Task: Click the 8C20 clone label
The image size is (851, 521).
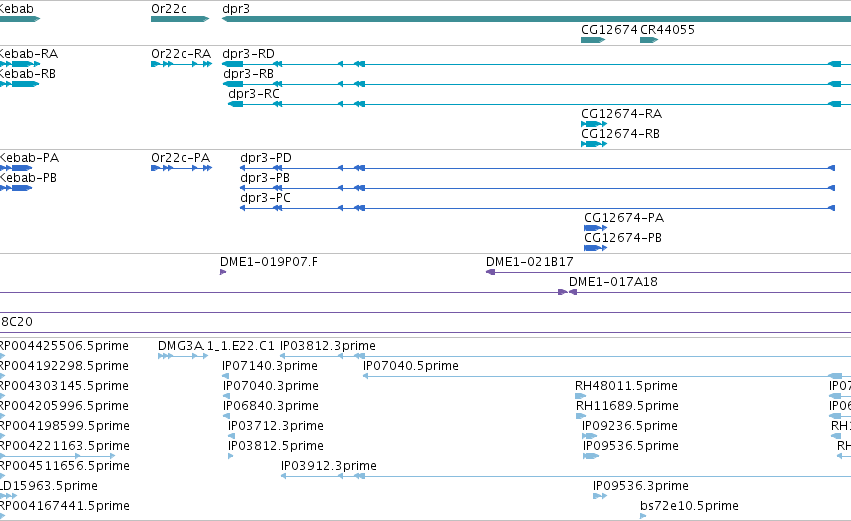Action: [x=16, y=322]
